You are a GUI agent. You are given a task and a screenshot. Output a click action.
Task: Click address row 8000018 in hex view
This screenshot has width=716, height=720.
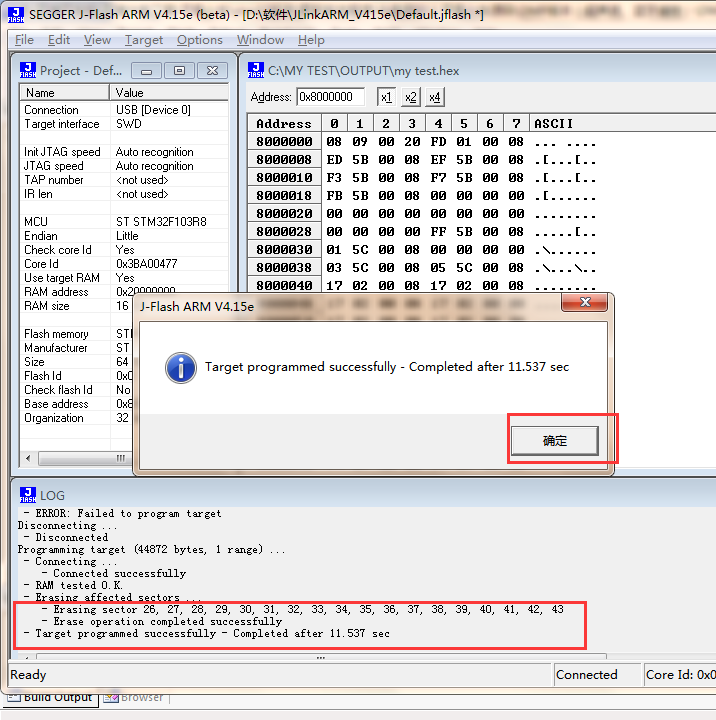pyautogui.click(x=284, y=196)
